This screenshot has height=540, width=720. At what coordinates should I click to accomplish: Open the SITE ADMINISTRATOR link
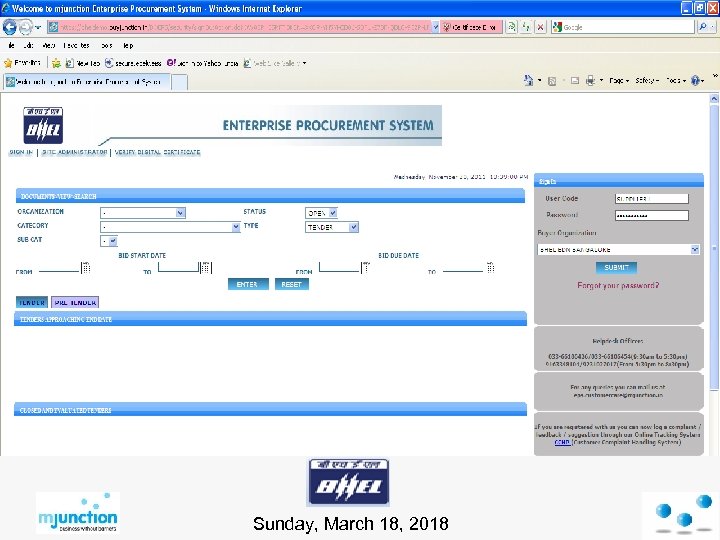click(x=74, y=152)
